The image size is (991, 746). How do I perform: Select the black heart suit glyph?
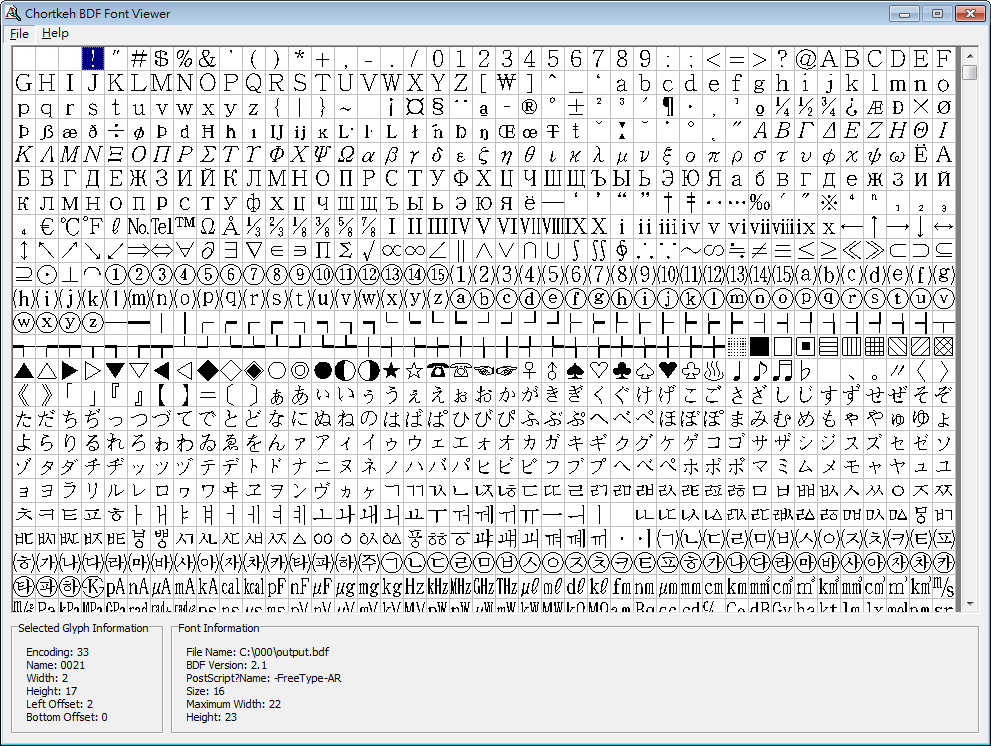666,370
